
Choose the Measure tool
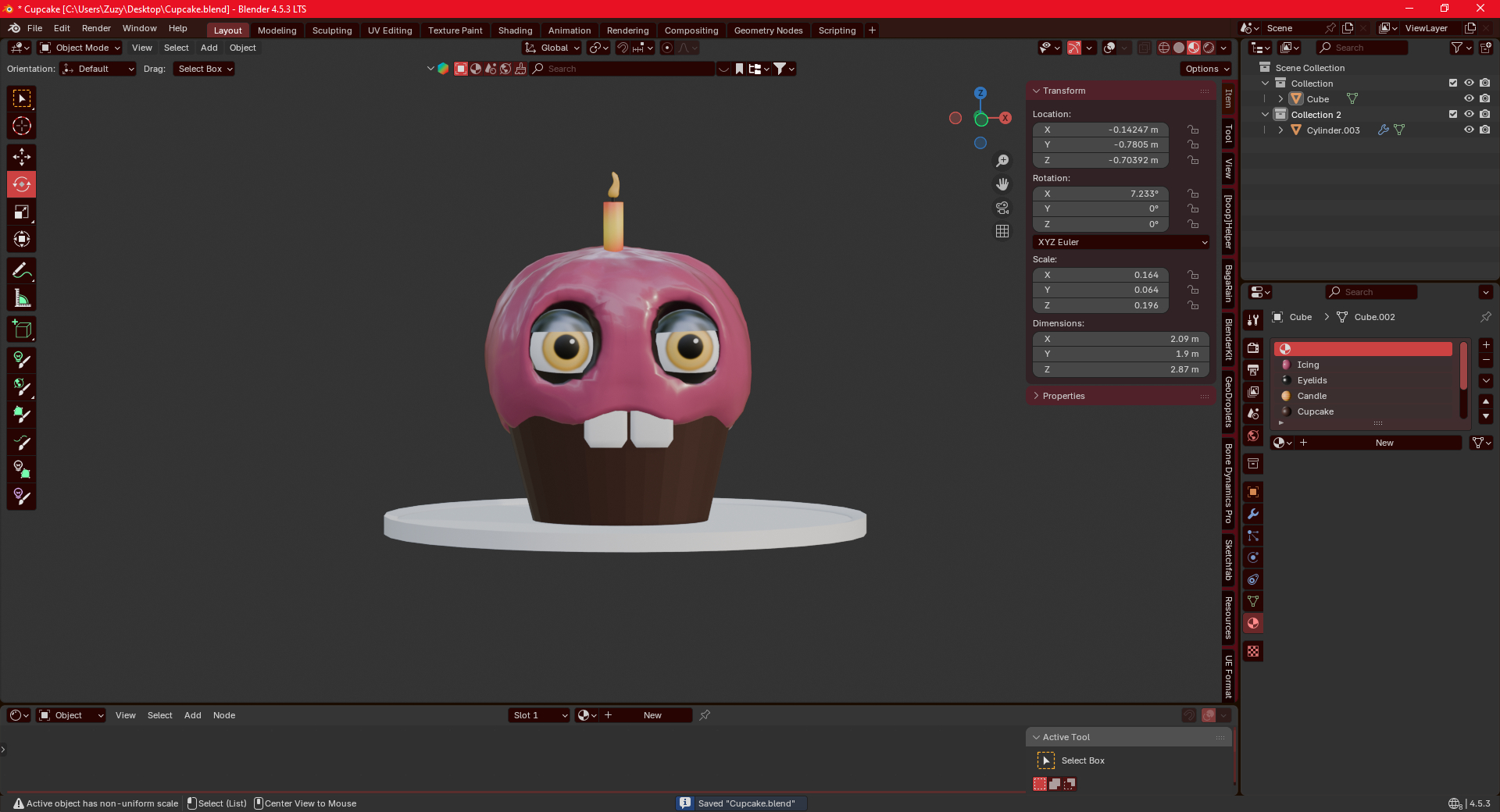point(22,298)
